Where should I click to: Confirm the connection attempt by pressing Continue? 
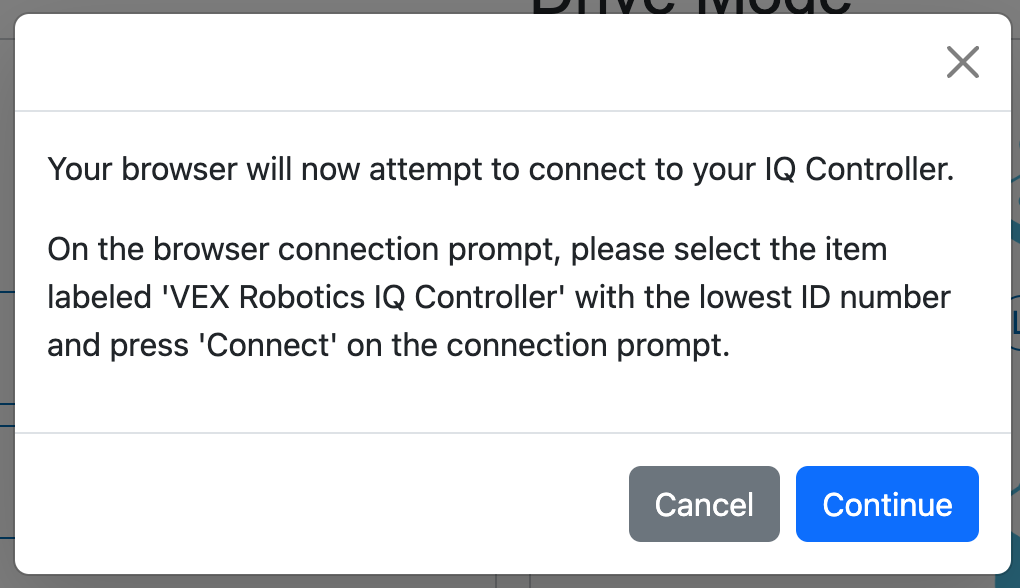[886, 504]
